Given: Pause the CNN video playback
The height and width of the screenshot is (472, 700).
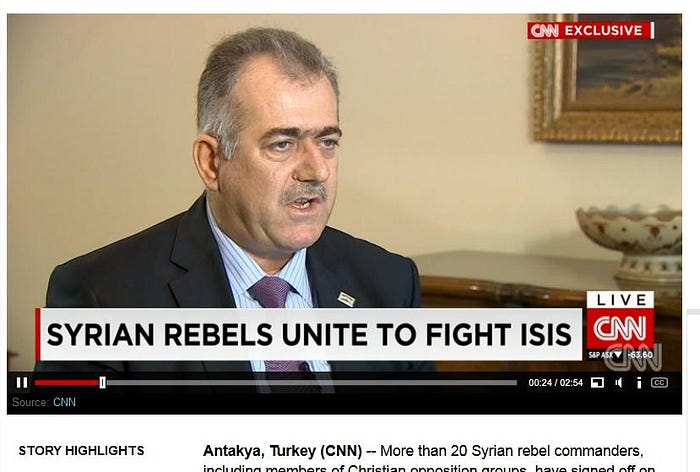Looking at the screenshot, I should (22, 383).
